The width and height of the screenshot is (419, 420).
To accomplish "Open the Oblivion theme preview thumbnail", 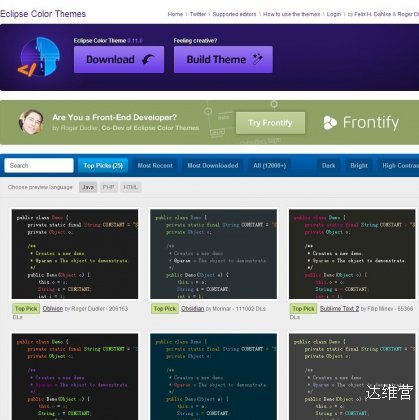I will pos(75,254).
